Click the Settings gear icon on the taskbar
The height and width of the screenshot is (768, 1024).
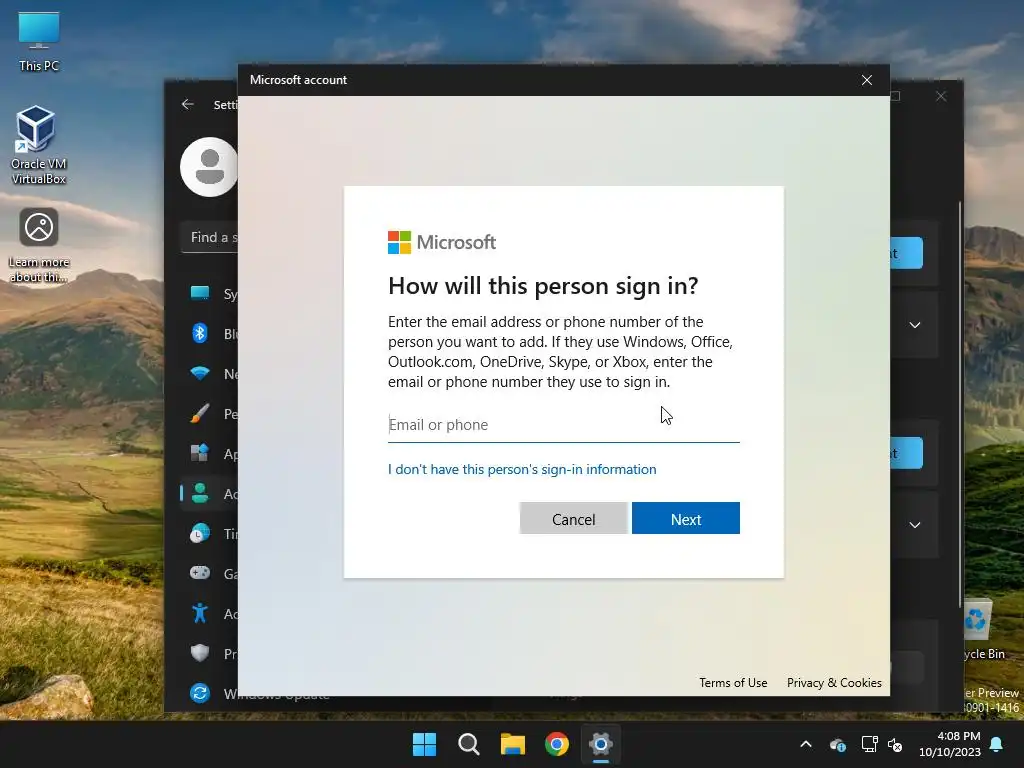pos(601,744)
